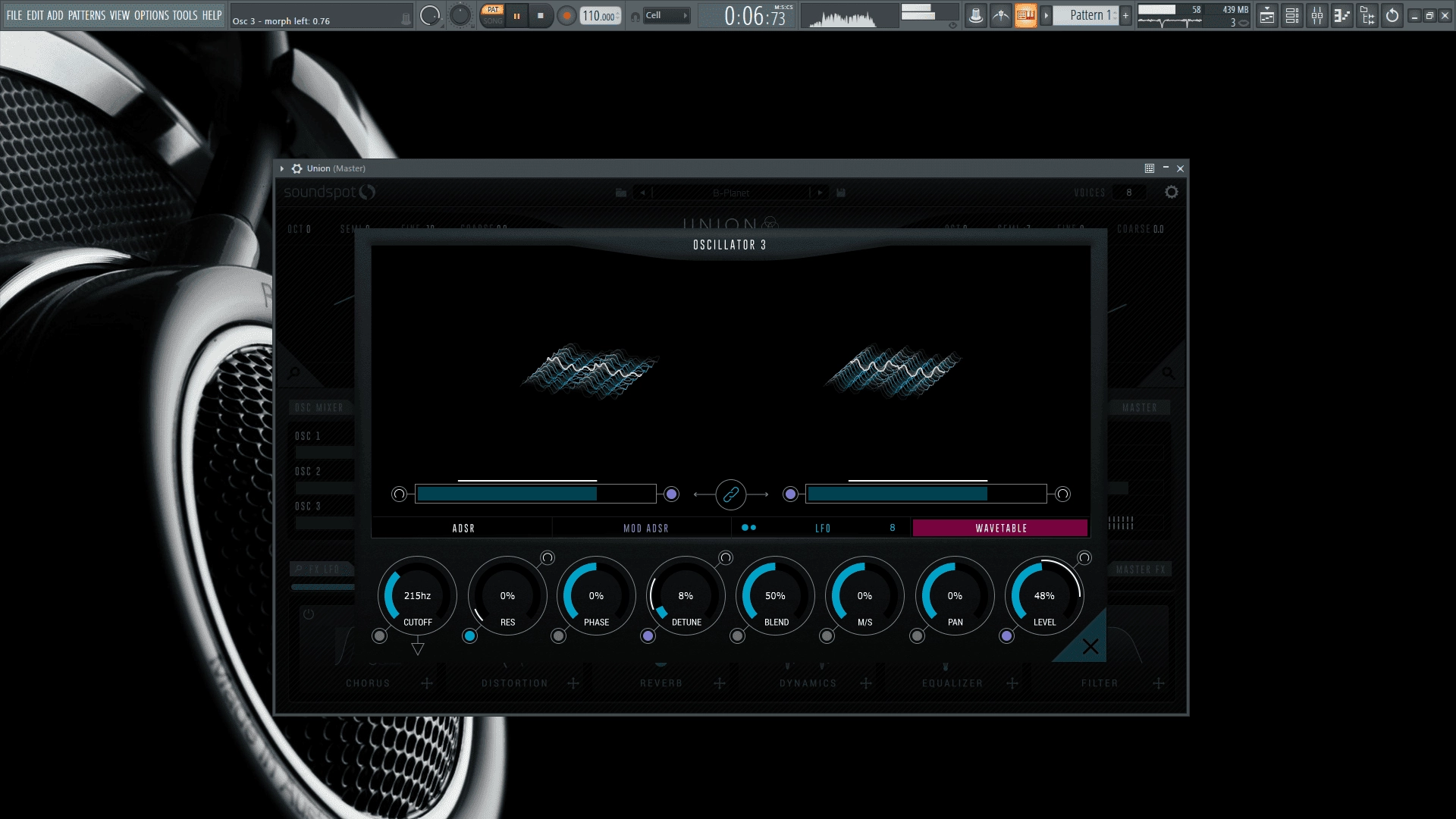1456x819 pixels.
Task: Click the link icon between wavetables
Action: (x=731, y=494)
